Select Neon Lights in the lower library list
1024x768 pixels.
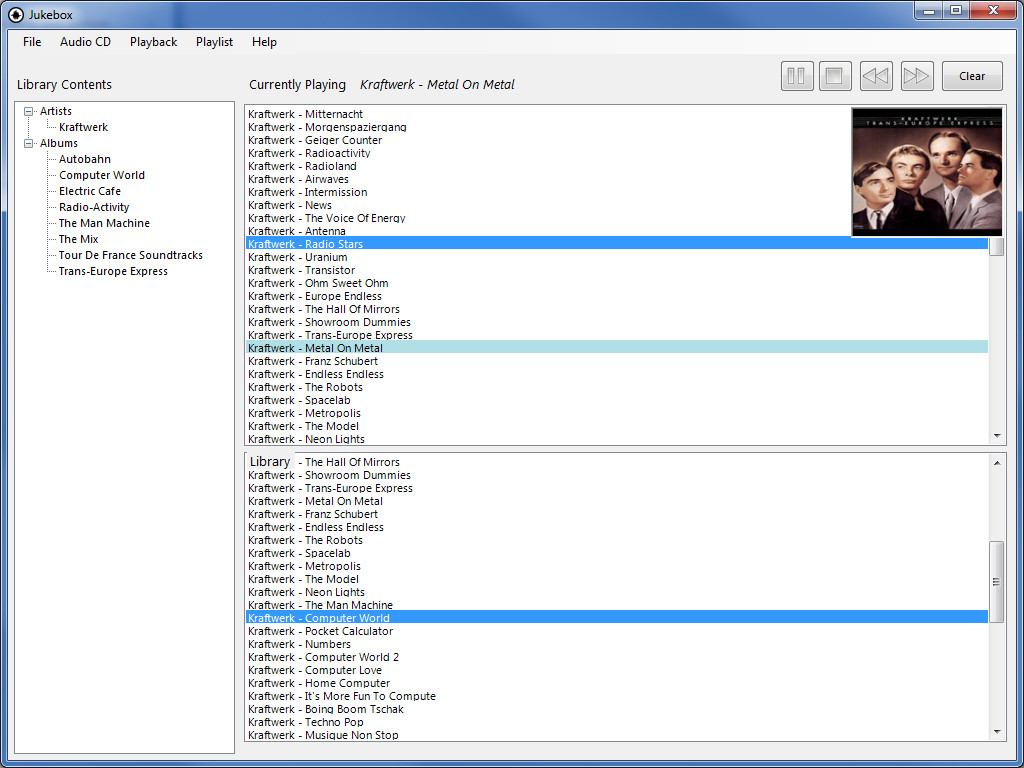[306, 592]
